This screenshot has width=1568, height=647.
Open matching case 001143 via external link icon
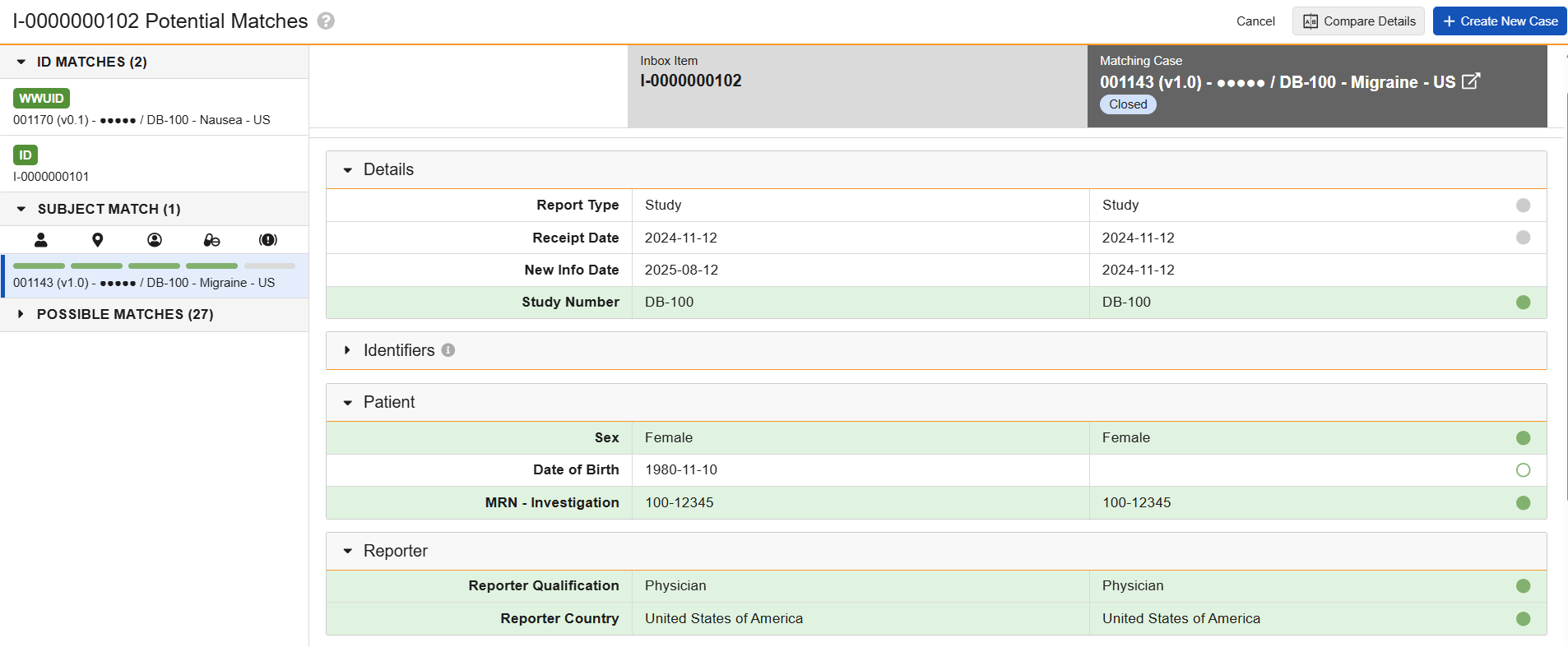(x=1470, y=81)
